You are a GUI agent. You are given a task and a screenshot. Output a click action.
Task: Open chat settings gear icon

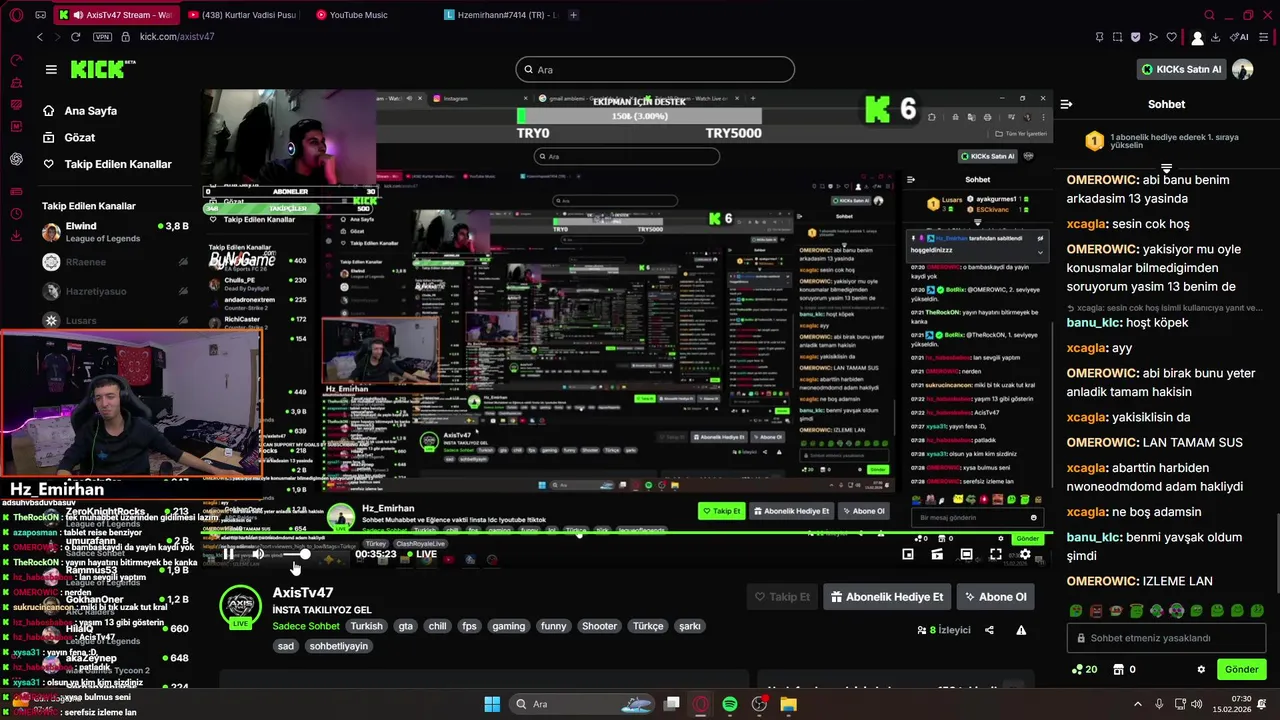(1201, 669)
